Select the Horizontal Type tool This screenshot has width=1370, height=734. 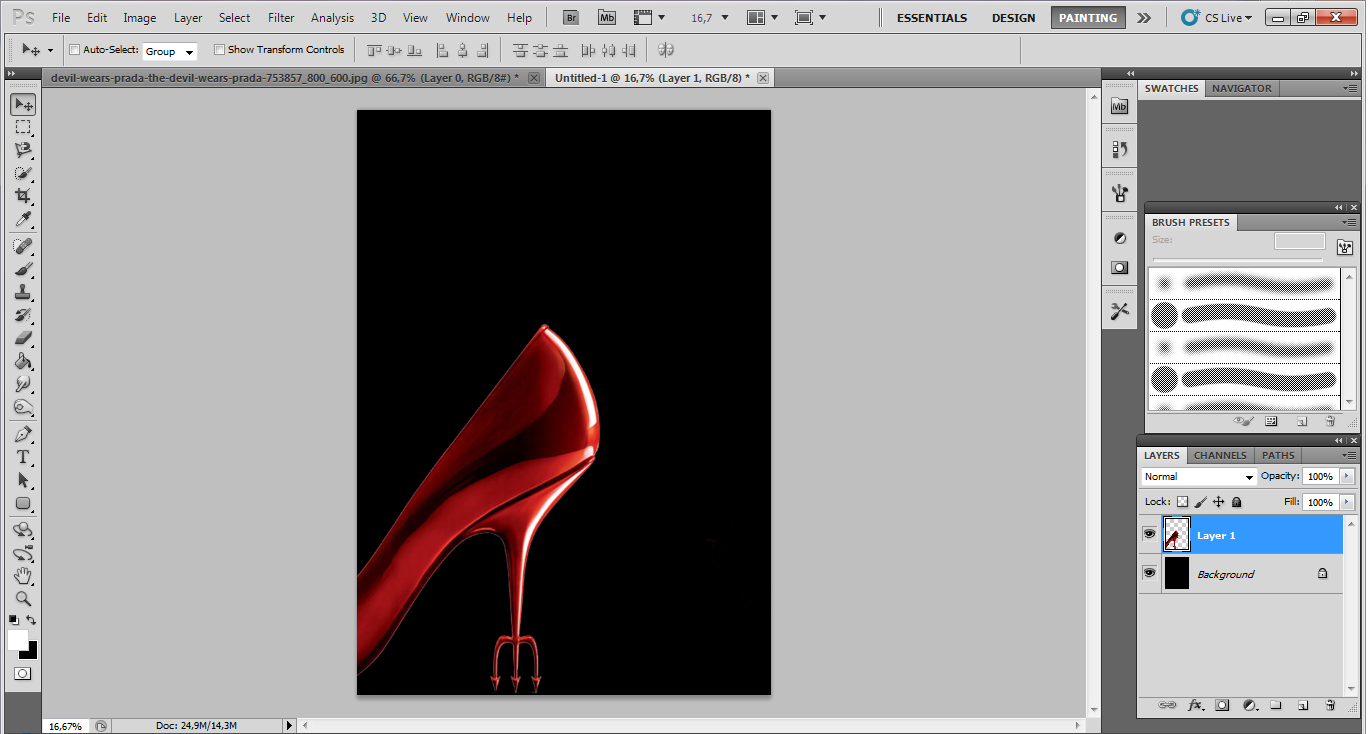22,457
